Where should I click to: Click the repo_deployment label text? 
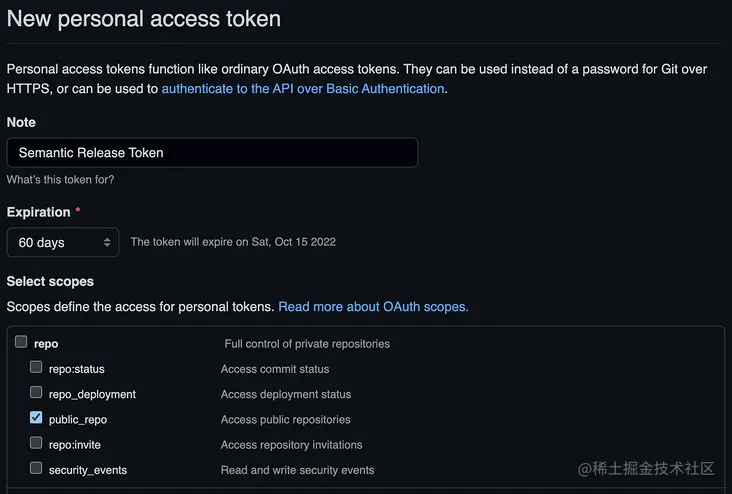point(92,394)
